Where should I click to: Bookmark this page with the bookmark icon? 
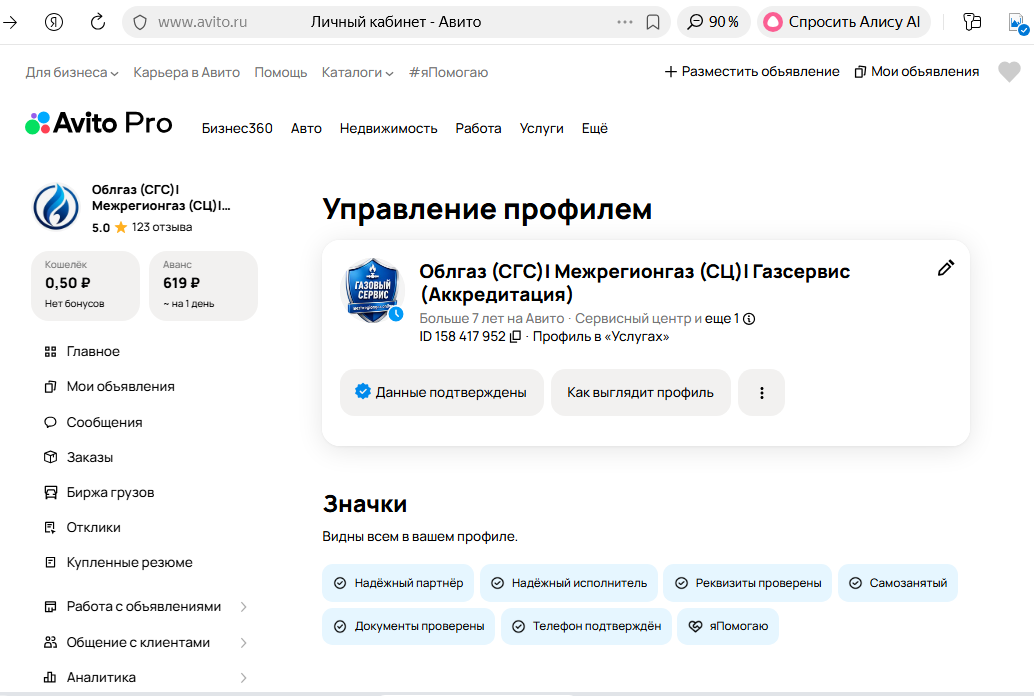(x=653, y=22)
